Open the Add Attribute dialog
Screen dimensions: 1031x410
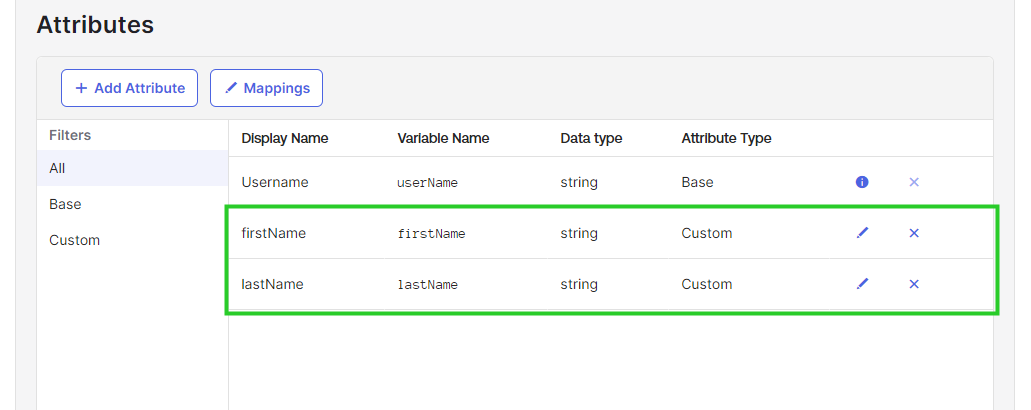(x=130, y=88)
